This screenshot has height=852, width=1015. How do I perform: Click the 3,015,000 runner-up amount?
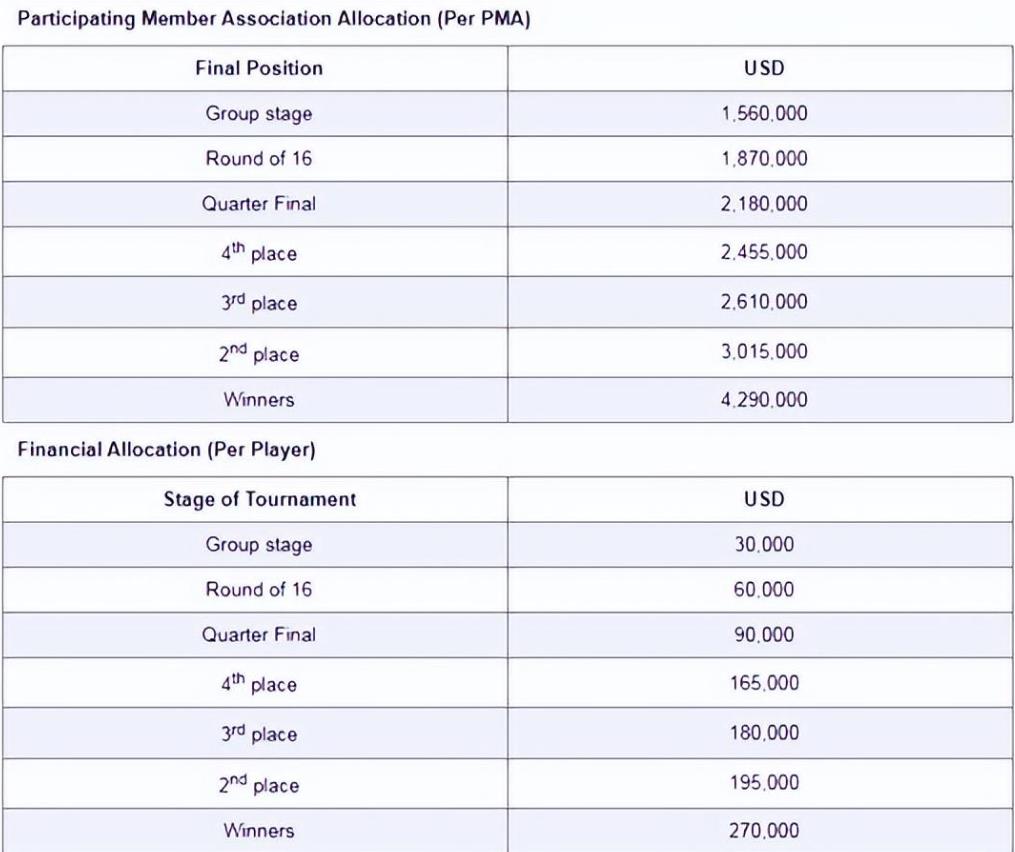764,352
